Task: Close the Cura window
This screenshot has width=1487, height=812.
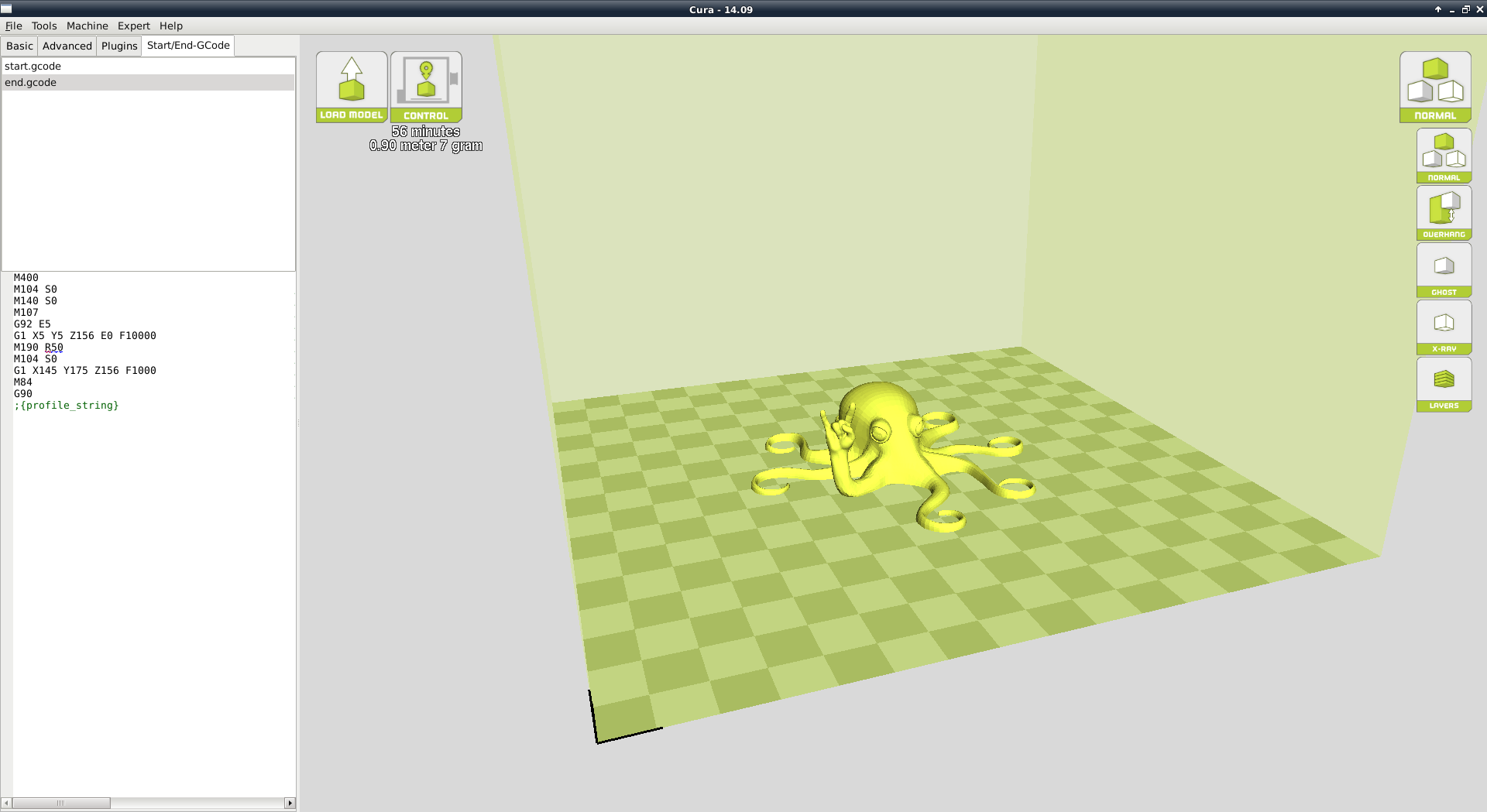Action: [x=1479, y=9]
